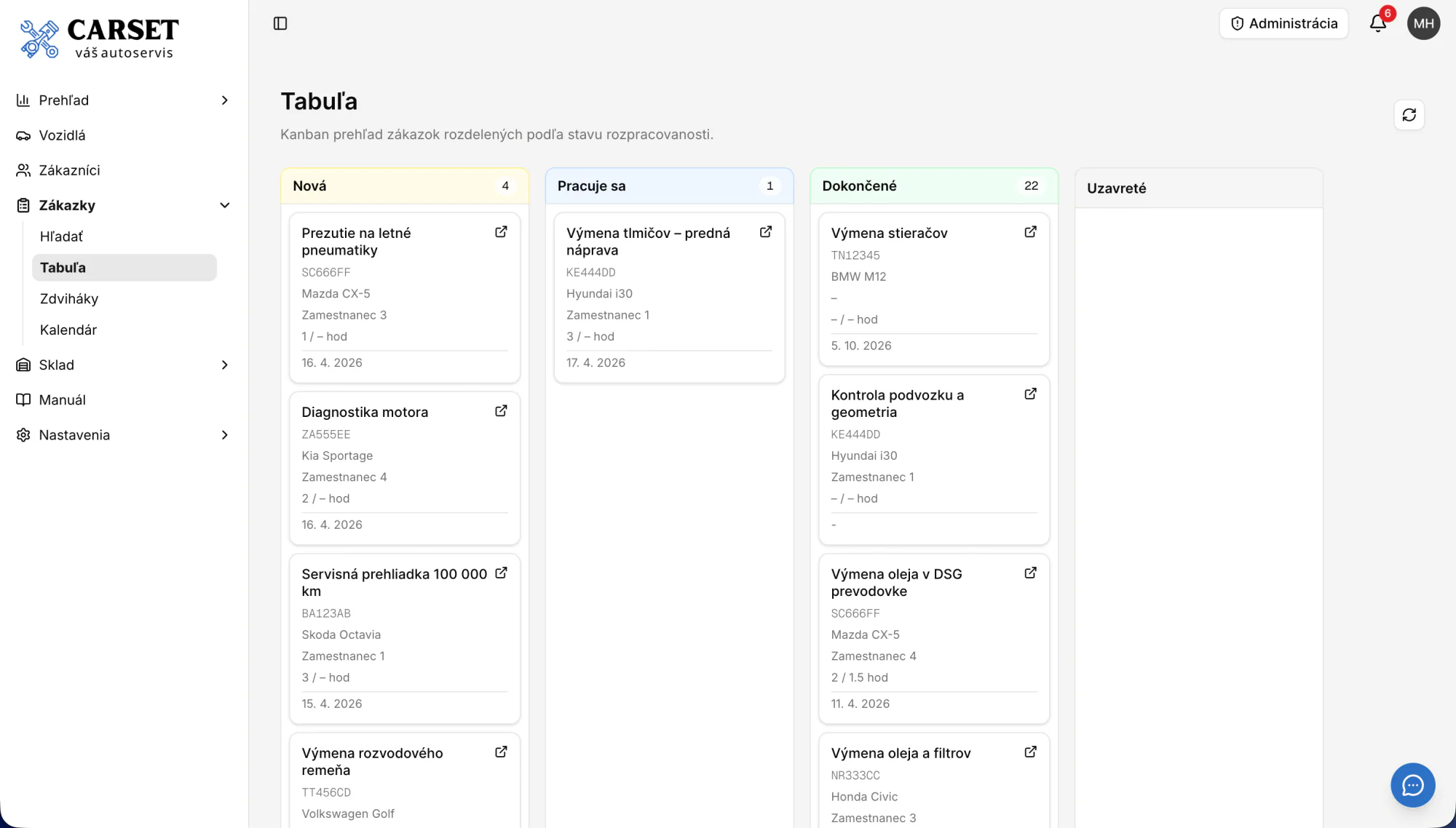Open Kalendár under Zákazky
The width and height of the screenshot is (1456, 828).
coord(124,330)
